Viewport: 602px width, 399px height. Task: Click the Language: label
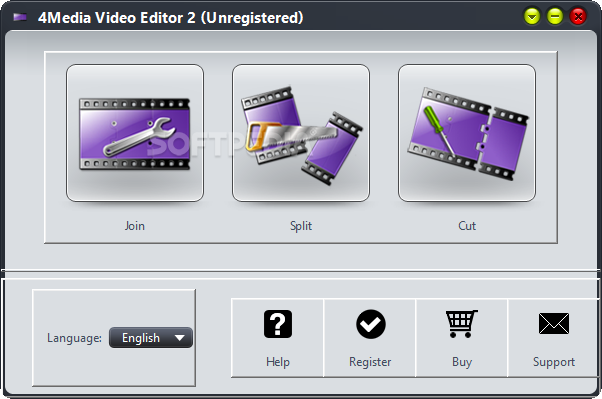pos(74,338)
